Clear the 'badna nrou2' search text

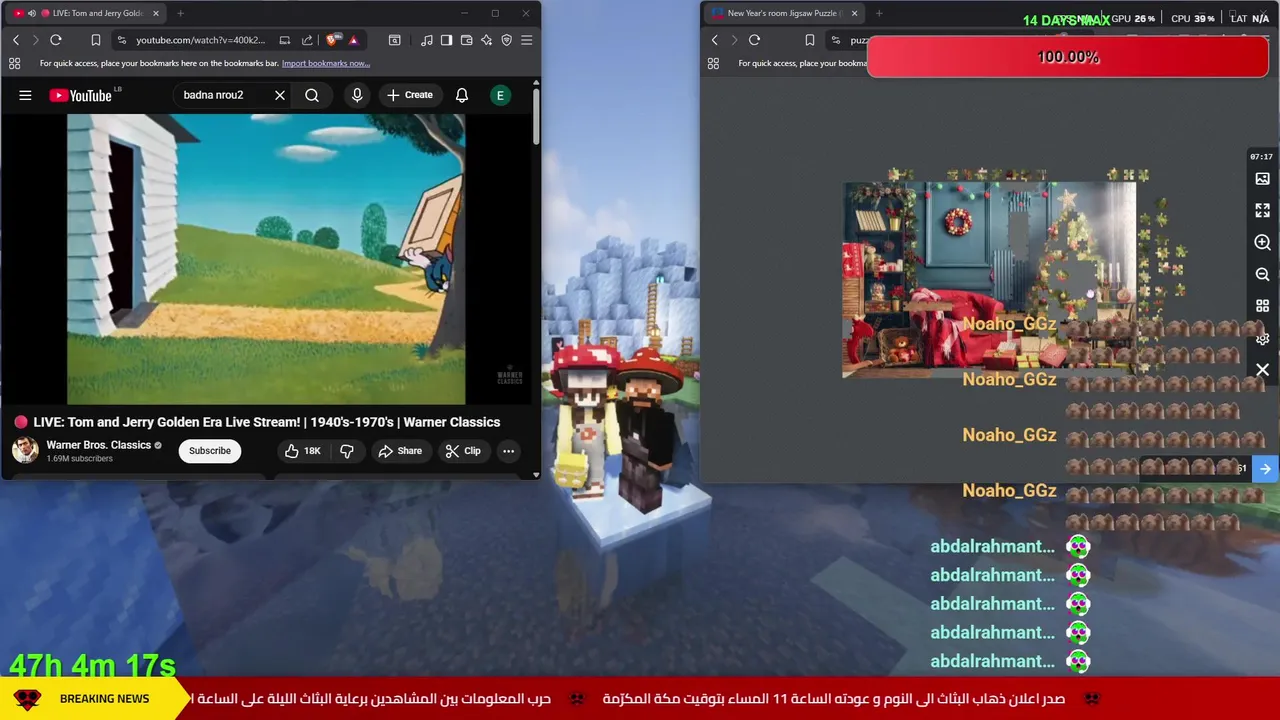280,95
